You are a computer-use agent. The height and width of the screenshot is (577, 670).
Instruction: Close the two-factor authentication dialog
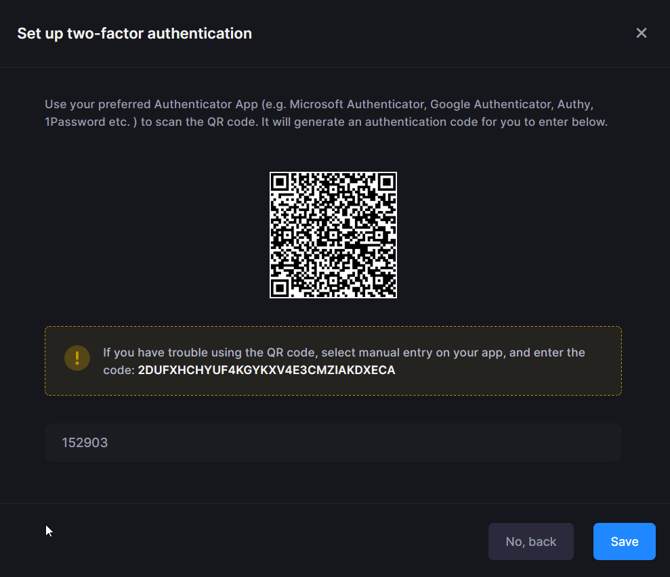(x=641, y=33)
